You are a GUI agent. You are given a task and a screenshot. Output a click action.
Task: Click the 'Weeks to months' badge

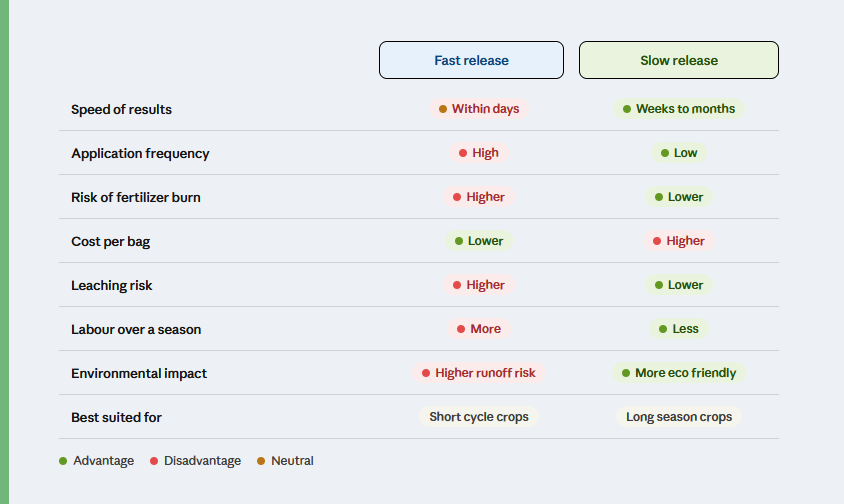pos(678,109)
